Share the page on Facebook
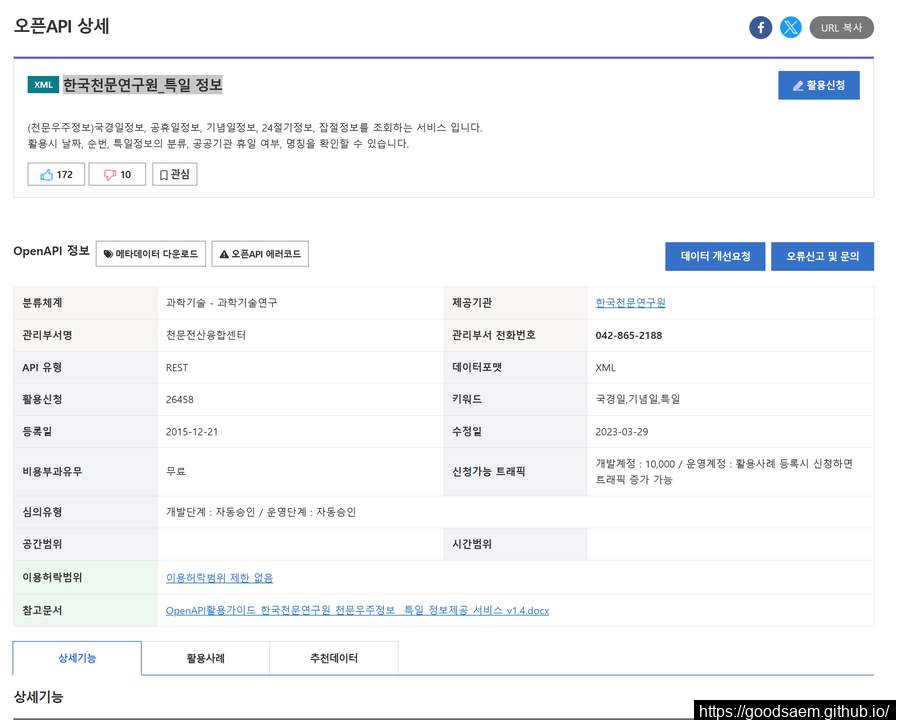The height and width of the screenshot is (727, 900). coord(760,28)
